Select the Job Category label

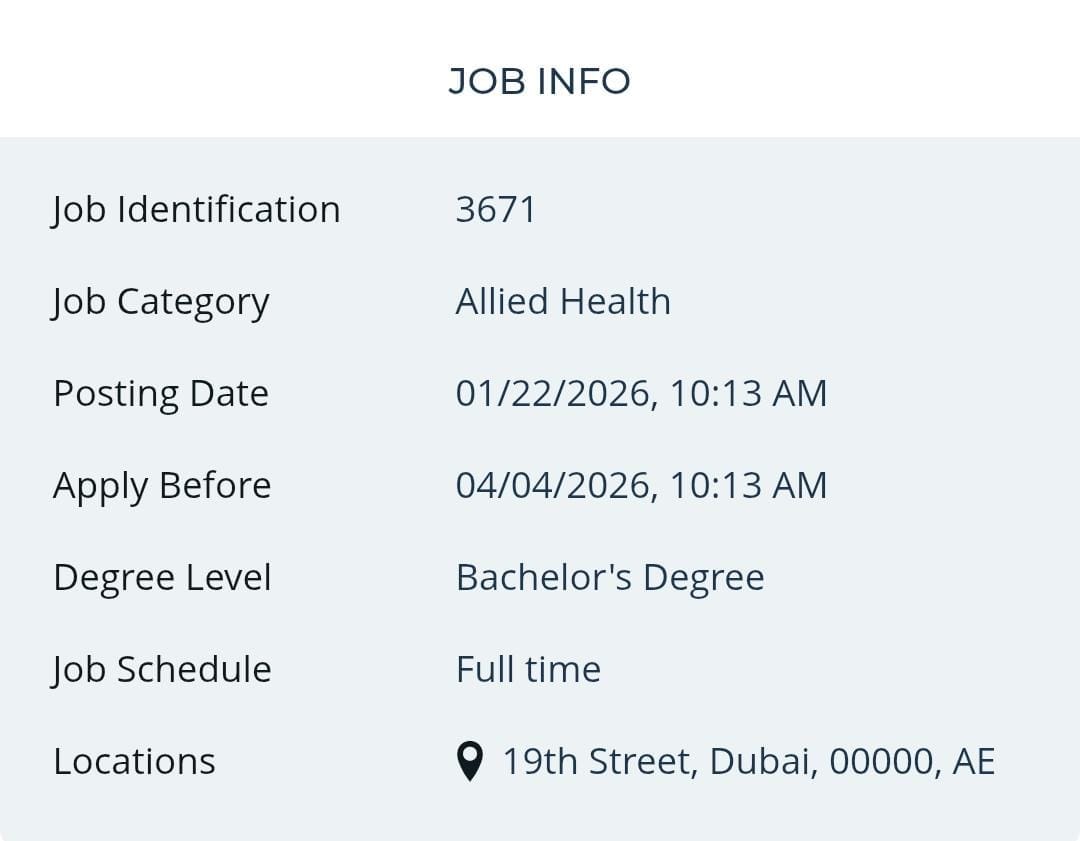[x=161, y=302]
